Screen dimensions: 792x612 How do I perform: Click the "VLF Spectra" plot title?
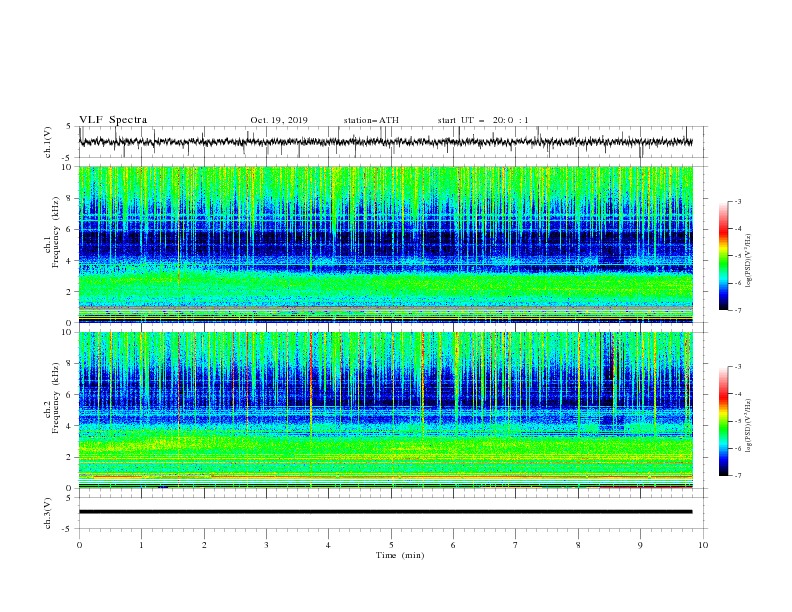[113, 120]
